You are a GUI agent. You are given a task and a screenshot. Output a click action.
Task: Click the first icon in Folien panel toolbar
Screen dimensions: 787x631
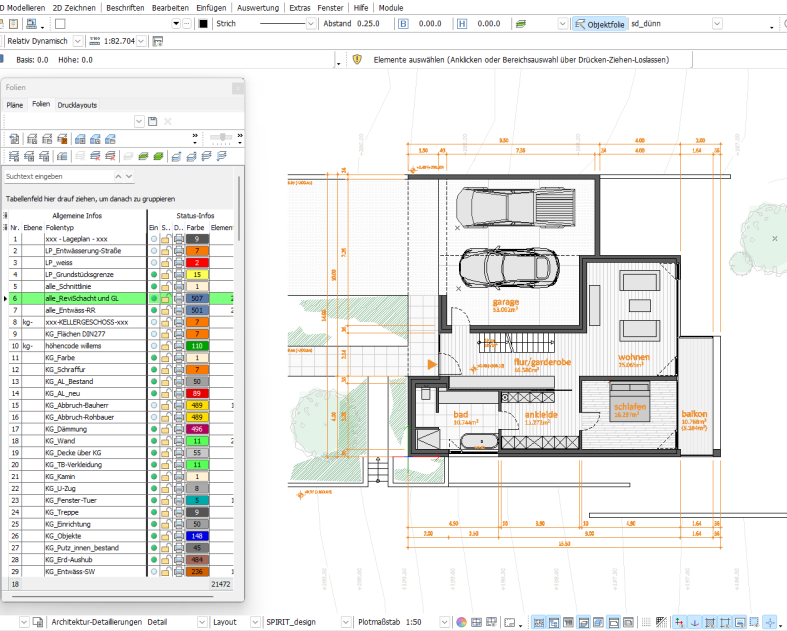coord(14,139)
